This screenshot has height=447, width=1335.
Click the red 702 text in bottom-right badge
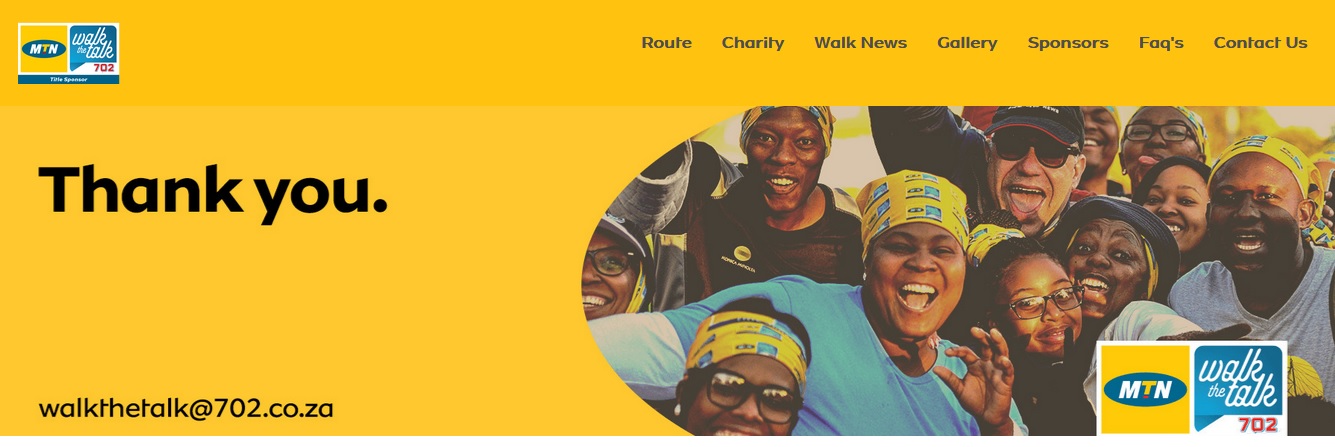point(1258,425)
